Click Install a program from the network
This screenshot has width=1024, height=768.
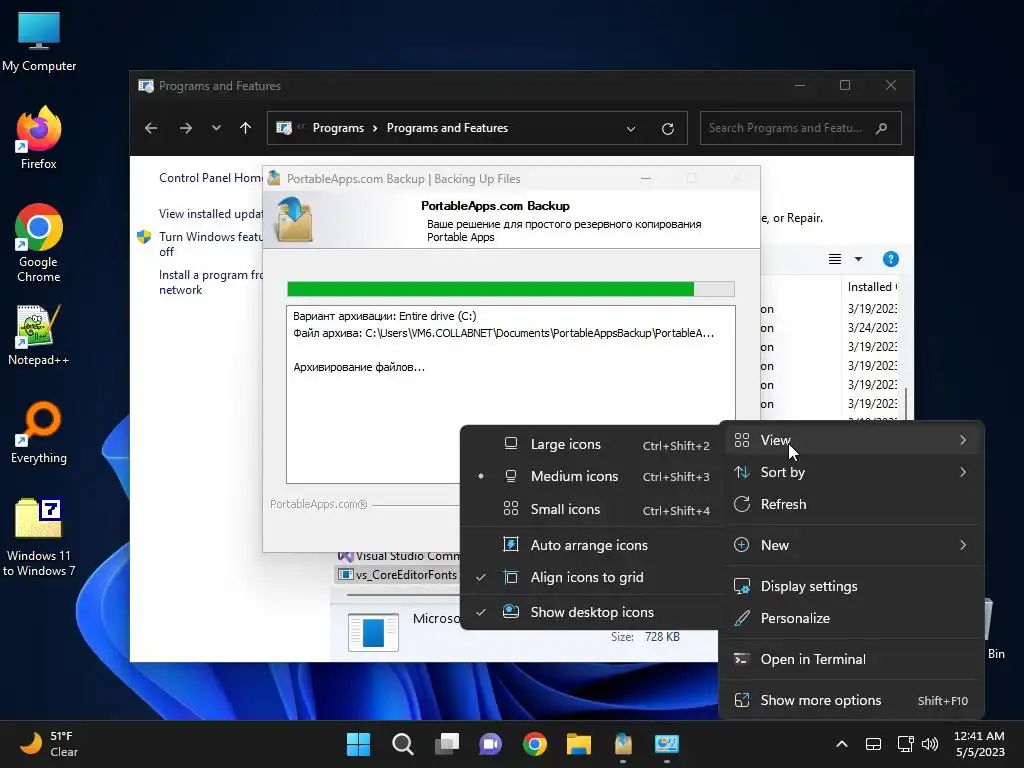tap(210, 282)
